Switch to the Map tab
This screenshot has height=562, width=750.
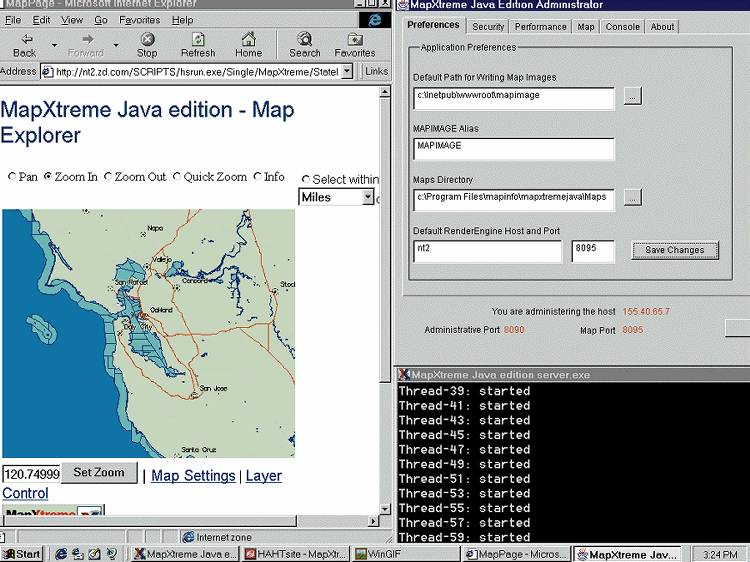(x=585, y=27)
